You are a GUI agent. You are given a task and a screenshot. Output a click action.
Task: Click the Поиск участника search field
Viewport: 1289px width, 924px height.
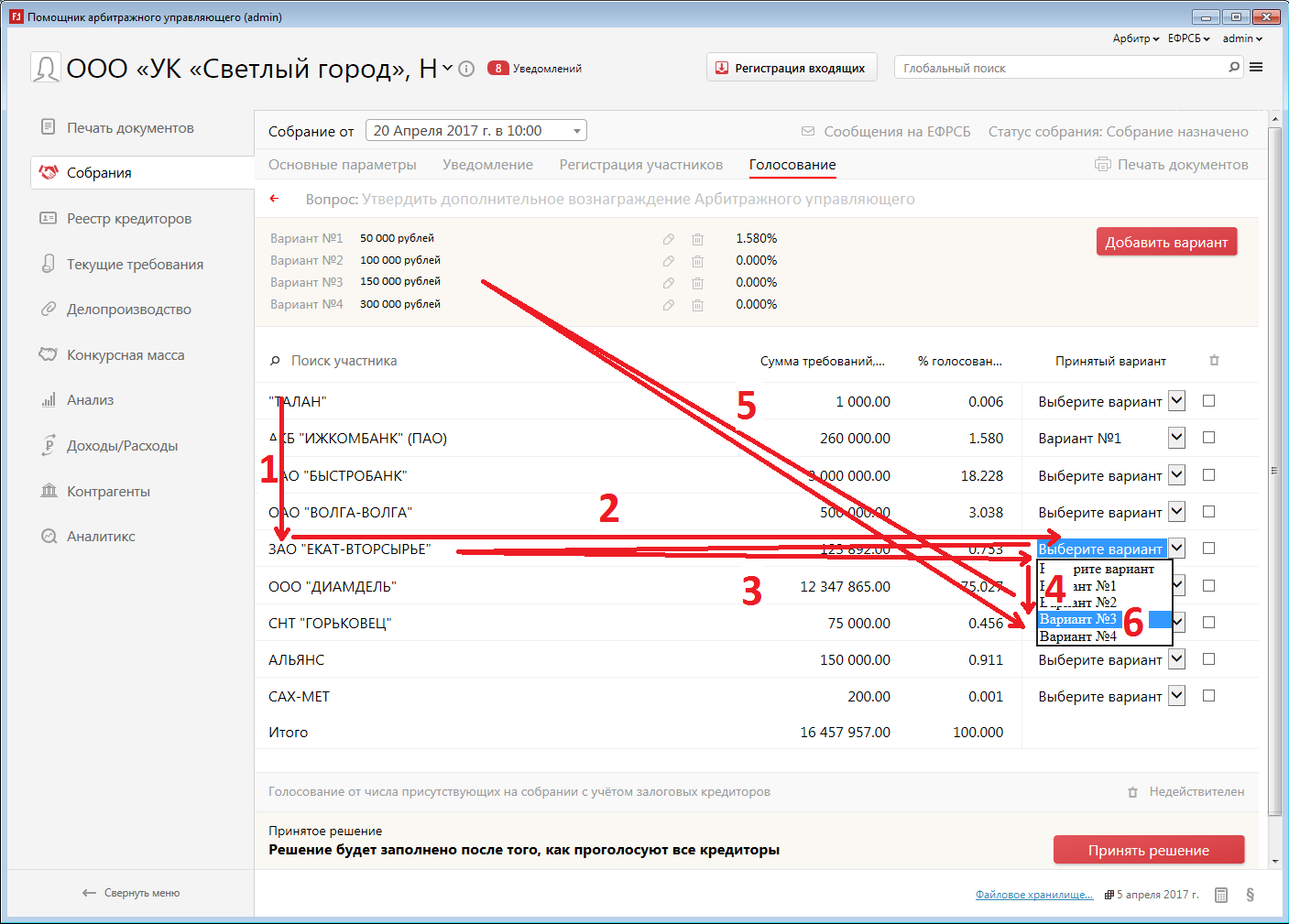coord(344,361)
